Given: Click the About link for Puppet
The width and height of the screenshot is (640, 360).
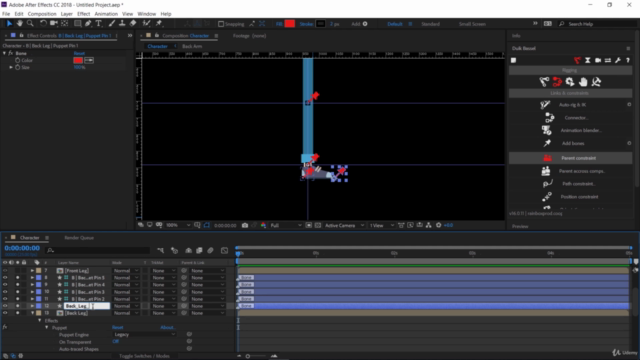Looking at the screenshot, I should pyautogui.click(x=168, y=327).
